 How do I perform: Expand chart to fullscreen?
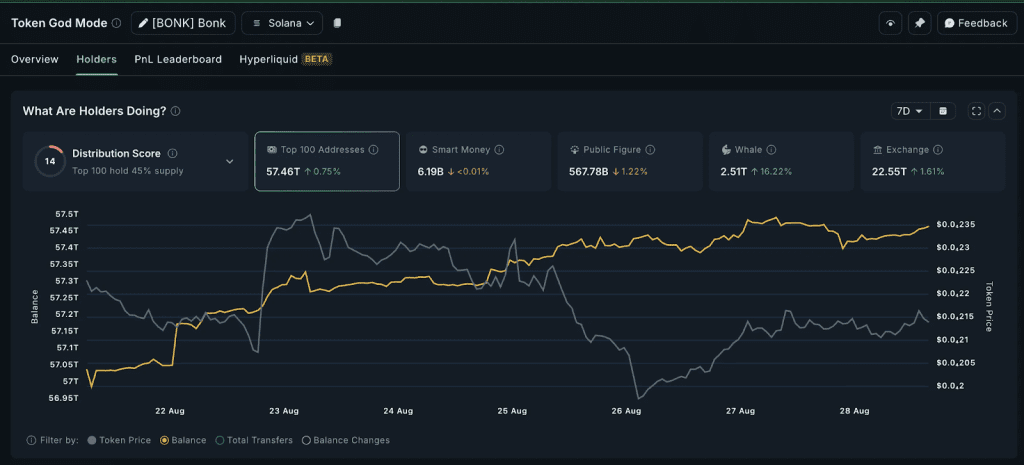pyautogui.click(x=977, y=111)
